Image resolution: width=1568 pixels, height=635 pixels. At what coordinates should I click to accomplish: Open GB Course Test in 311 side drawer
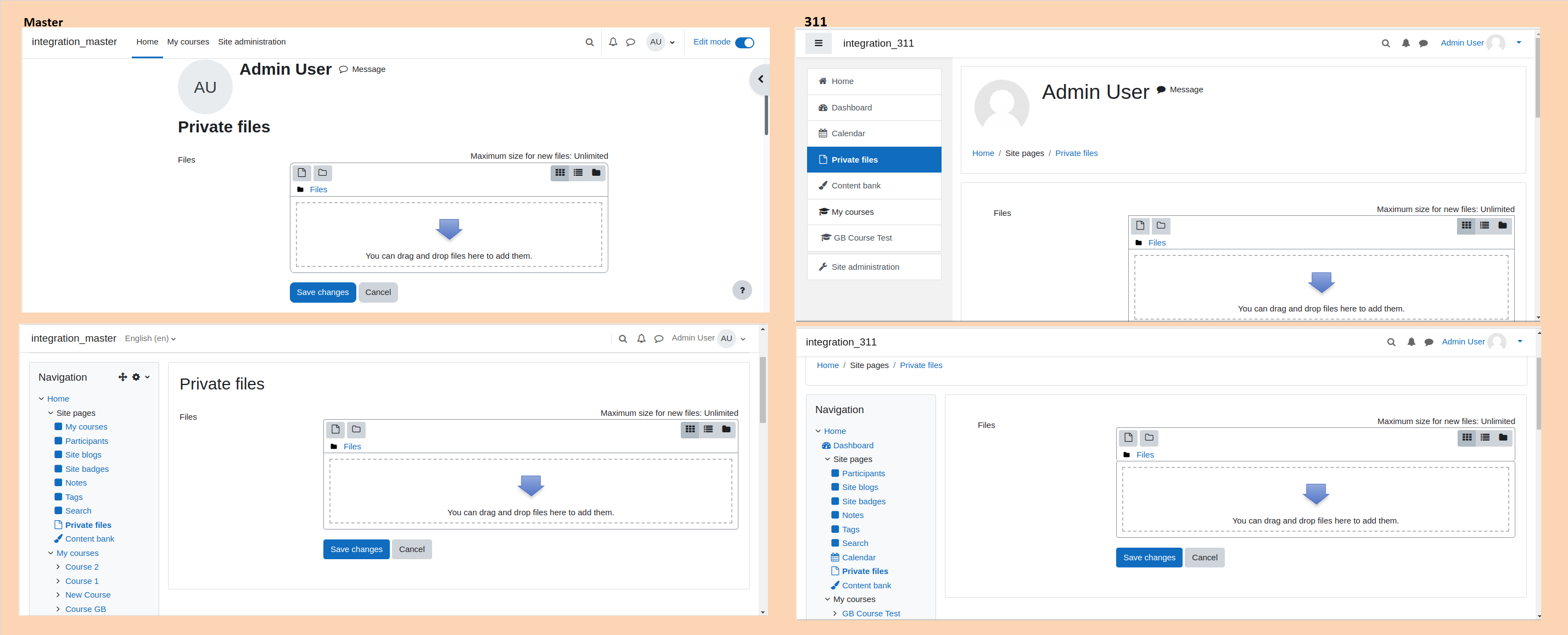[874, 238]
